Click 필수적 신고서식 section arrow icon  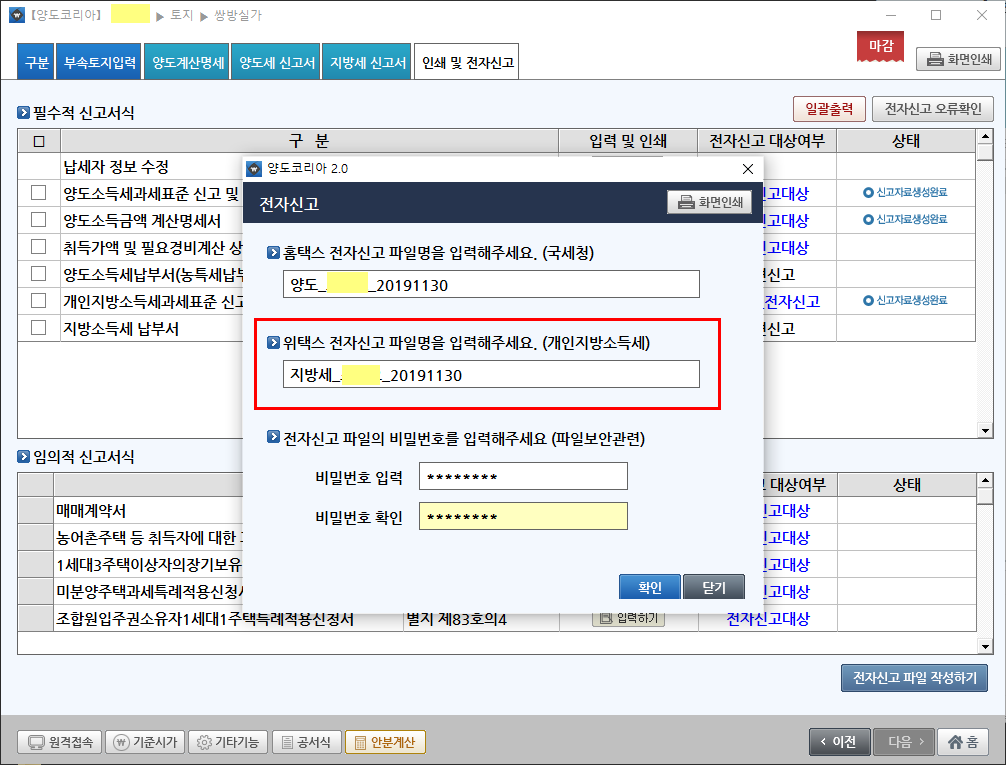(24, 112)
